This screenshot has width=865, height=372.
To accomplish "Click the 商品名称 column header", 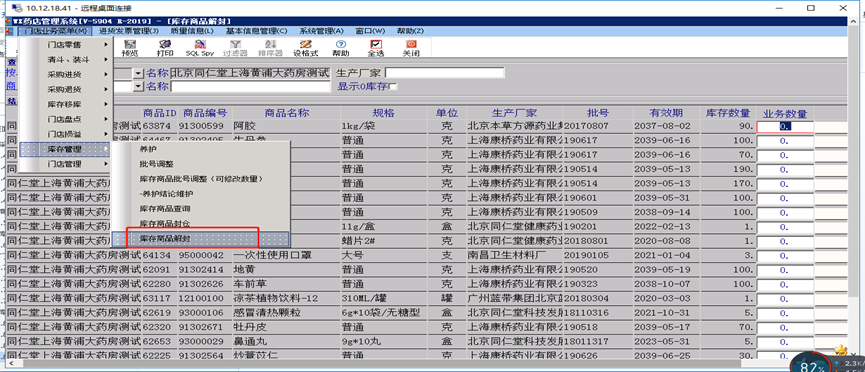I will click(x=286, y=113).
